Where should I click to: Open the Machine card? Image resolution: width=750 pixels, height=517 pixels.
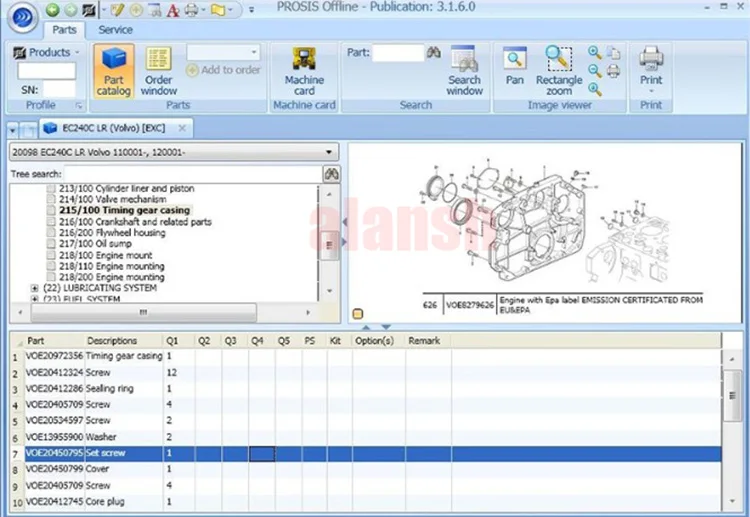(304, 71)
